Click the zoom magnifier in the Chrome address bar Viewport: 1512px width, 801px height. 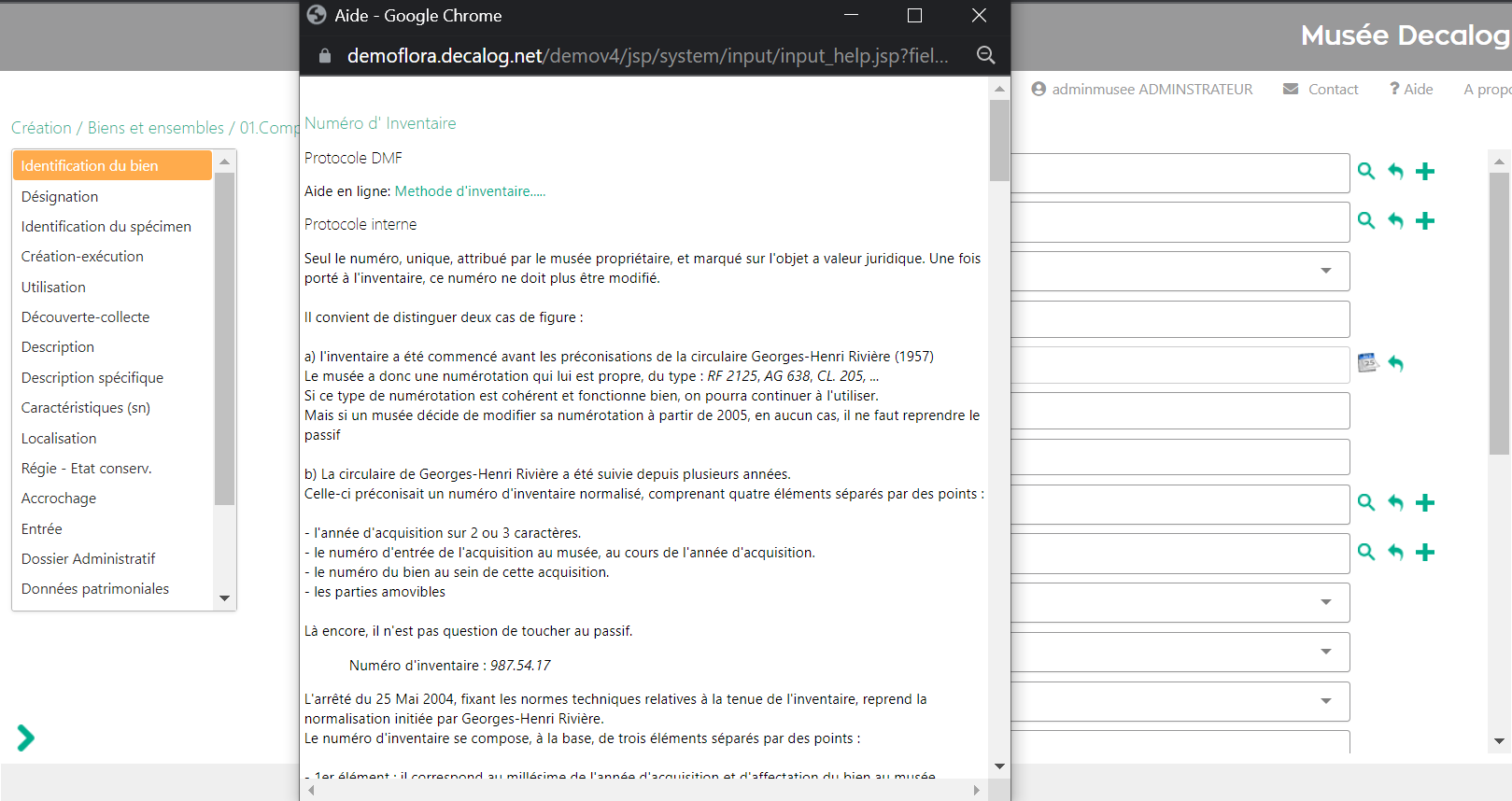pos(985,55)
